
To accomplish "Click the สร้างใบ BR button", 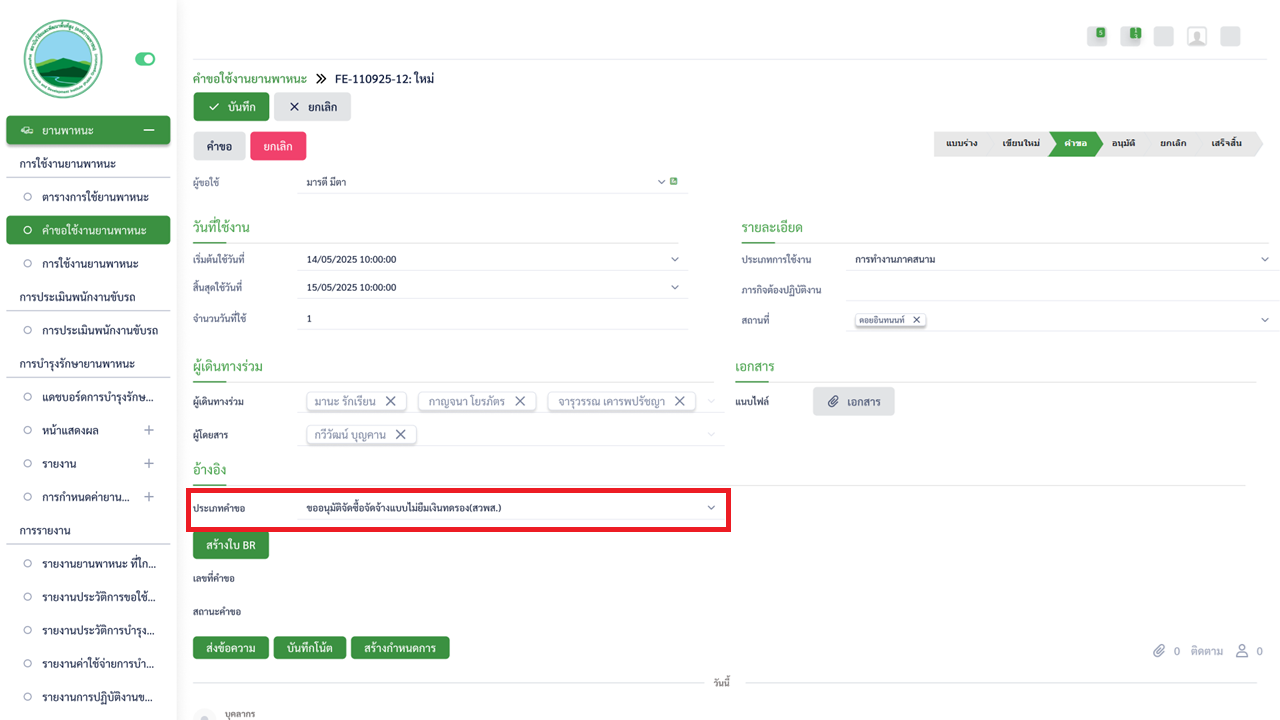I will [231, 545].
